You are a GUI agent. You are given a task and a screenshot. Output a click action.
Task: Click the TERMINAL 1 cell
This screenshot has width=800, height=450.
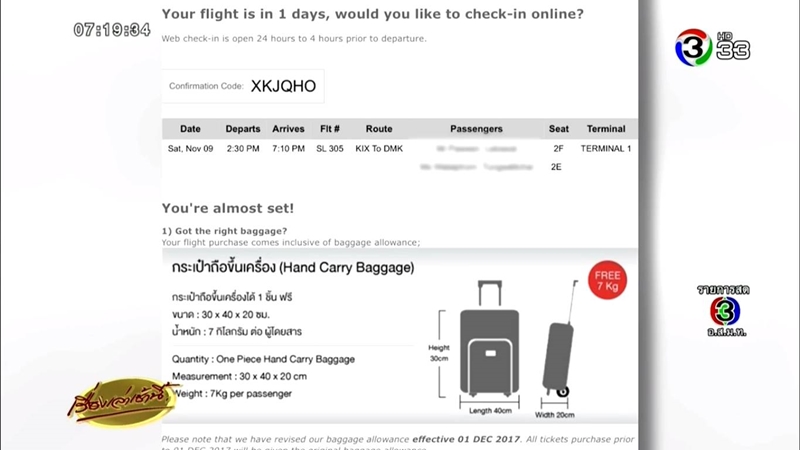(606, 148)
